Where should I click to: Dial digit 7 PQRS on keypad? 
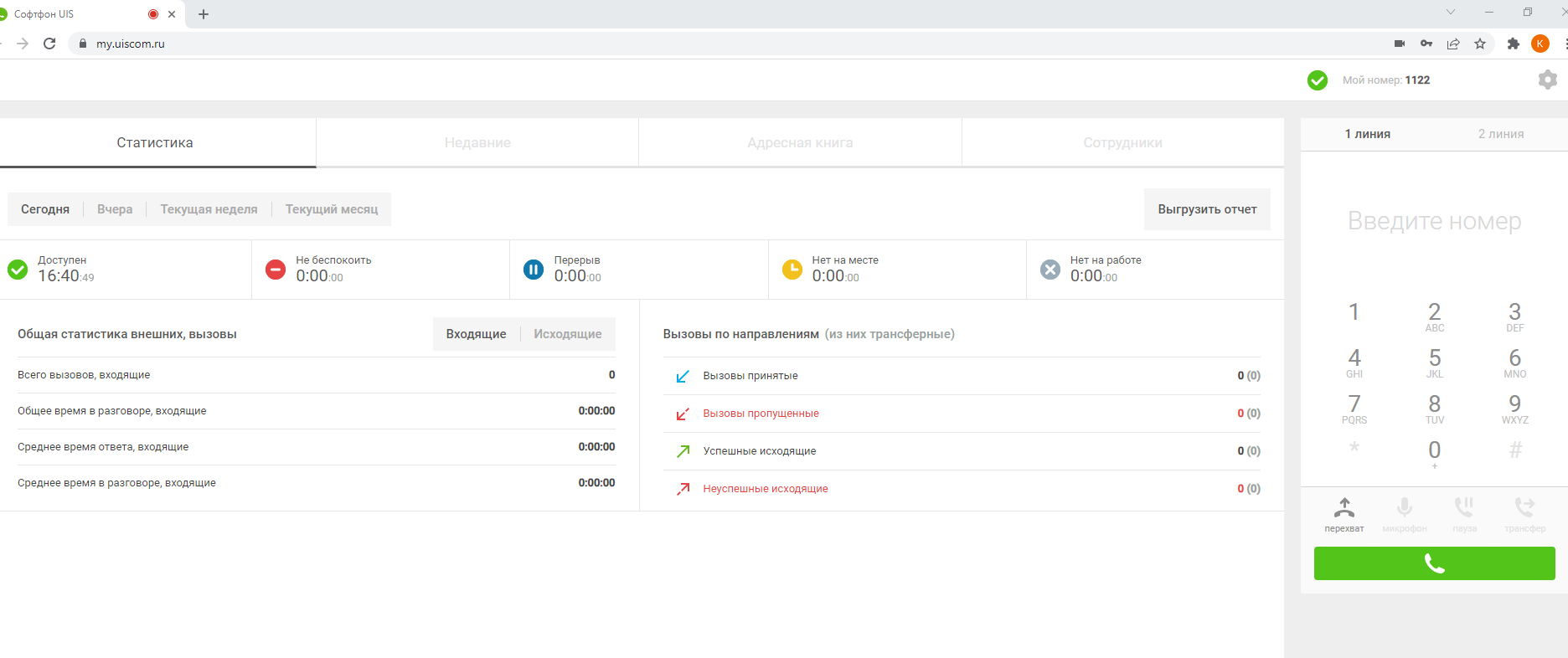click(x=1354, y=409)
